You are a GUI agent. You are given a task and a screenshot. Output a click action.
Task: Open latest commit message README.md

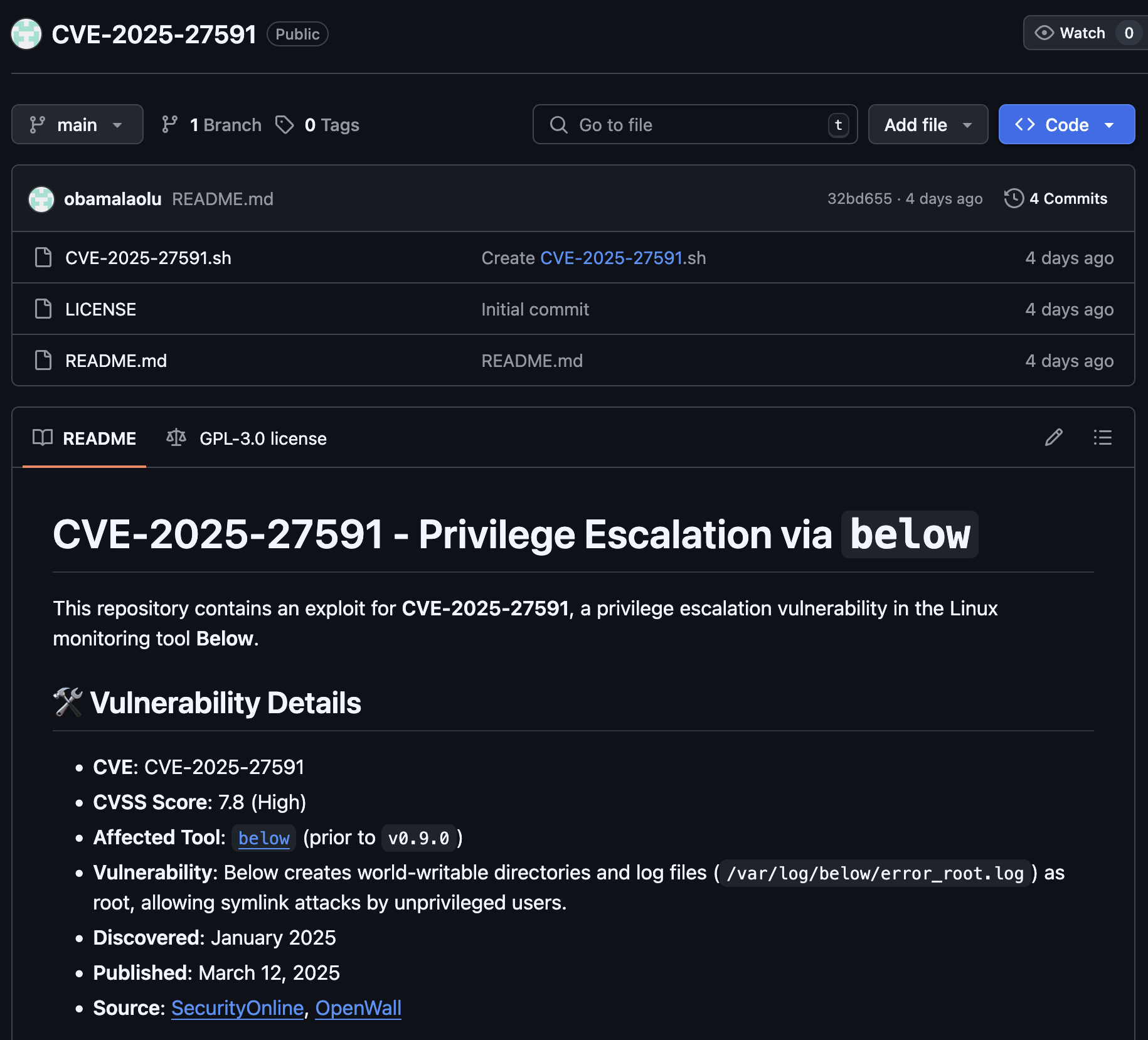pos(223,199)
